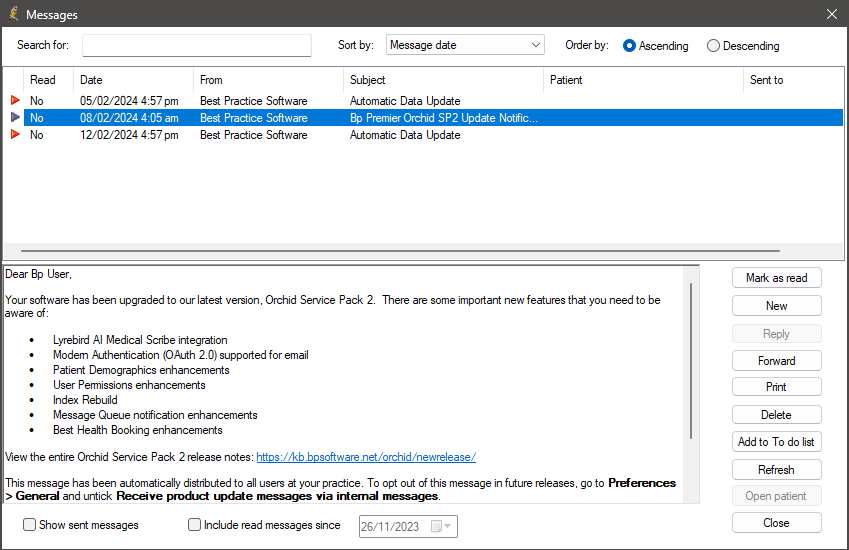
Task: Click the flag icon on the 08/02/2024 message row
Action: coord(15,117)
